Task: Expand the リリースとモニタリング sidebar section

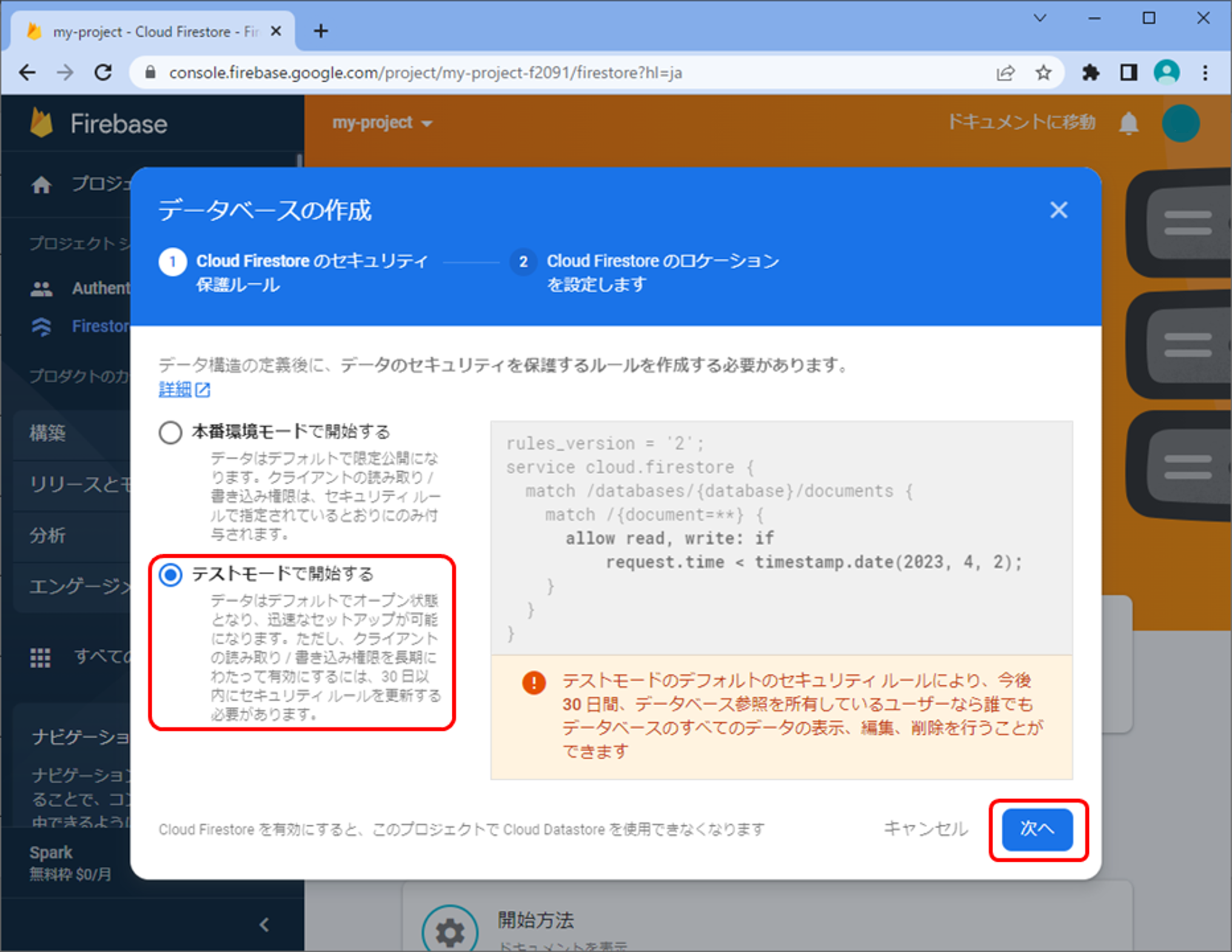Action: coord(71,484)
